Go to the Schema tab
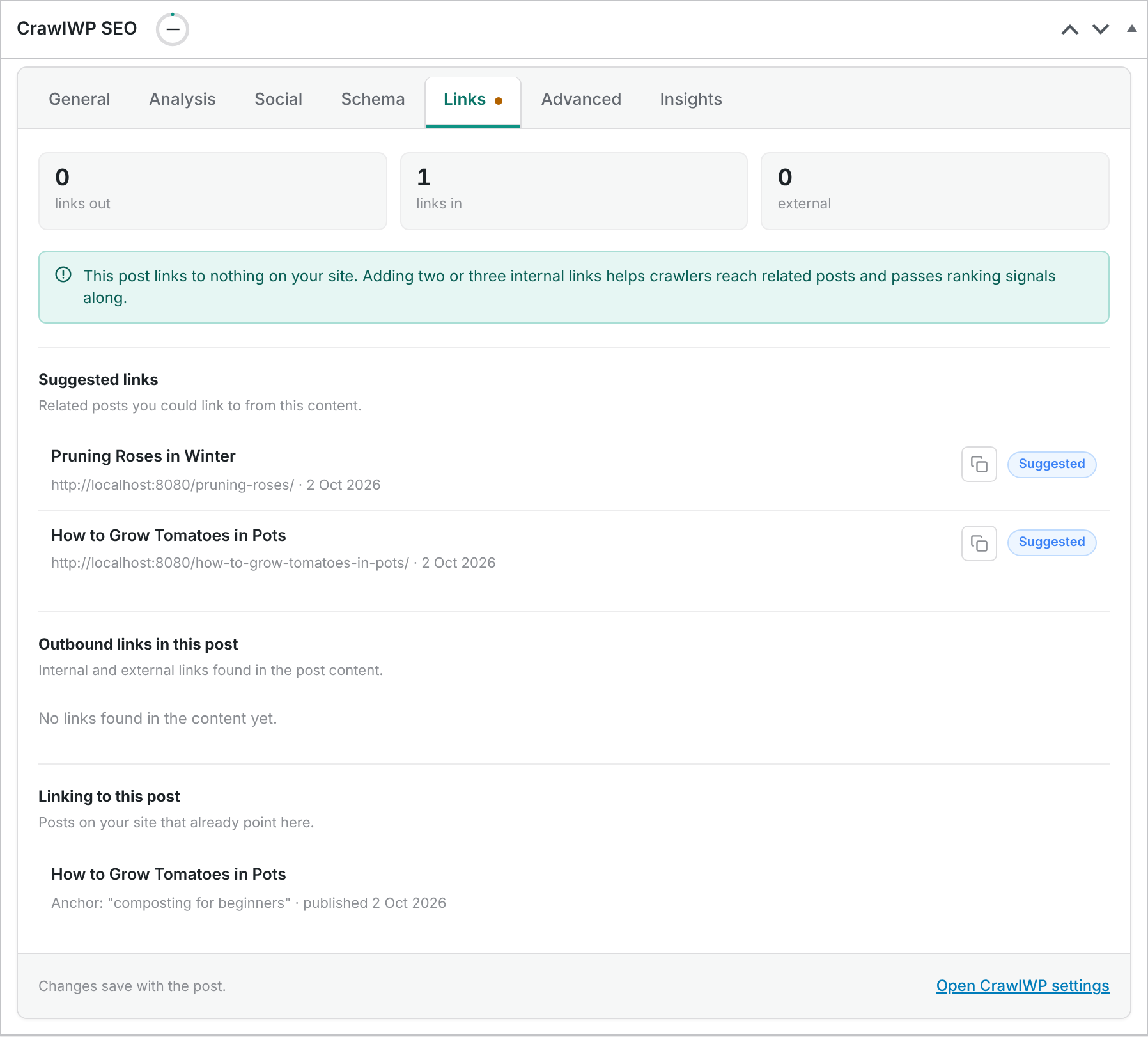Screen dimensions: 1148x1037 click(373, 99)
